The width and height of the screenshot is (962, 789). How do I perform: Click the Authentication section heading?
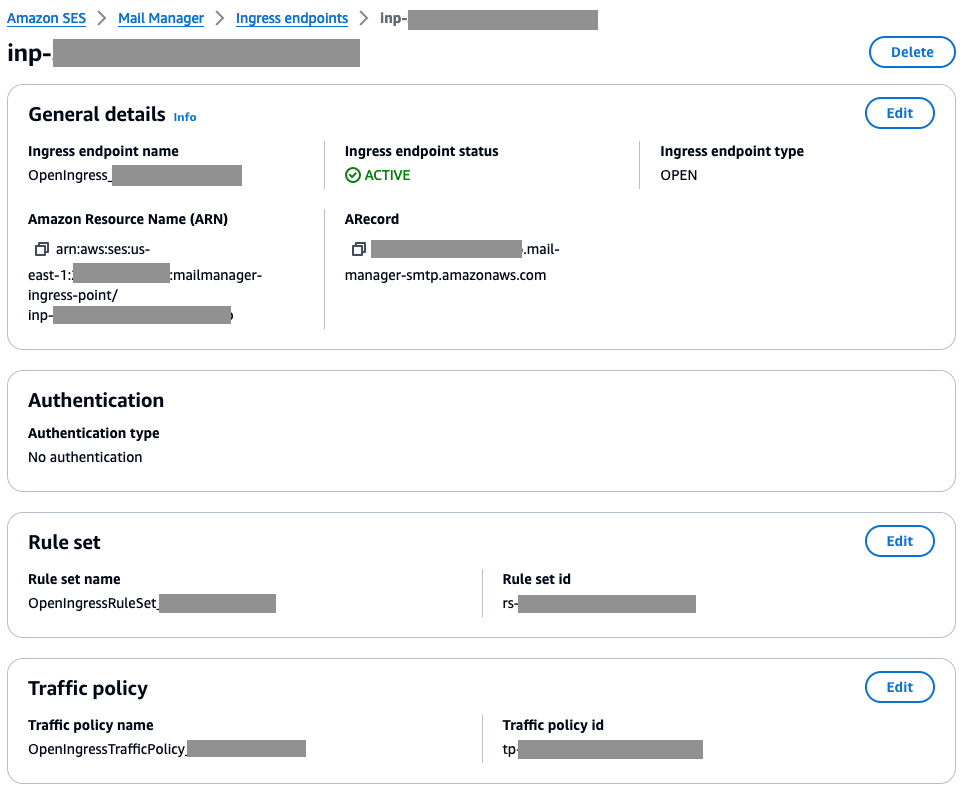95,399
